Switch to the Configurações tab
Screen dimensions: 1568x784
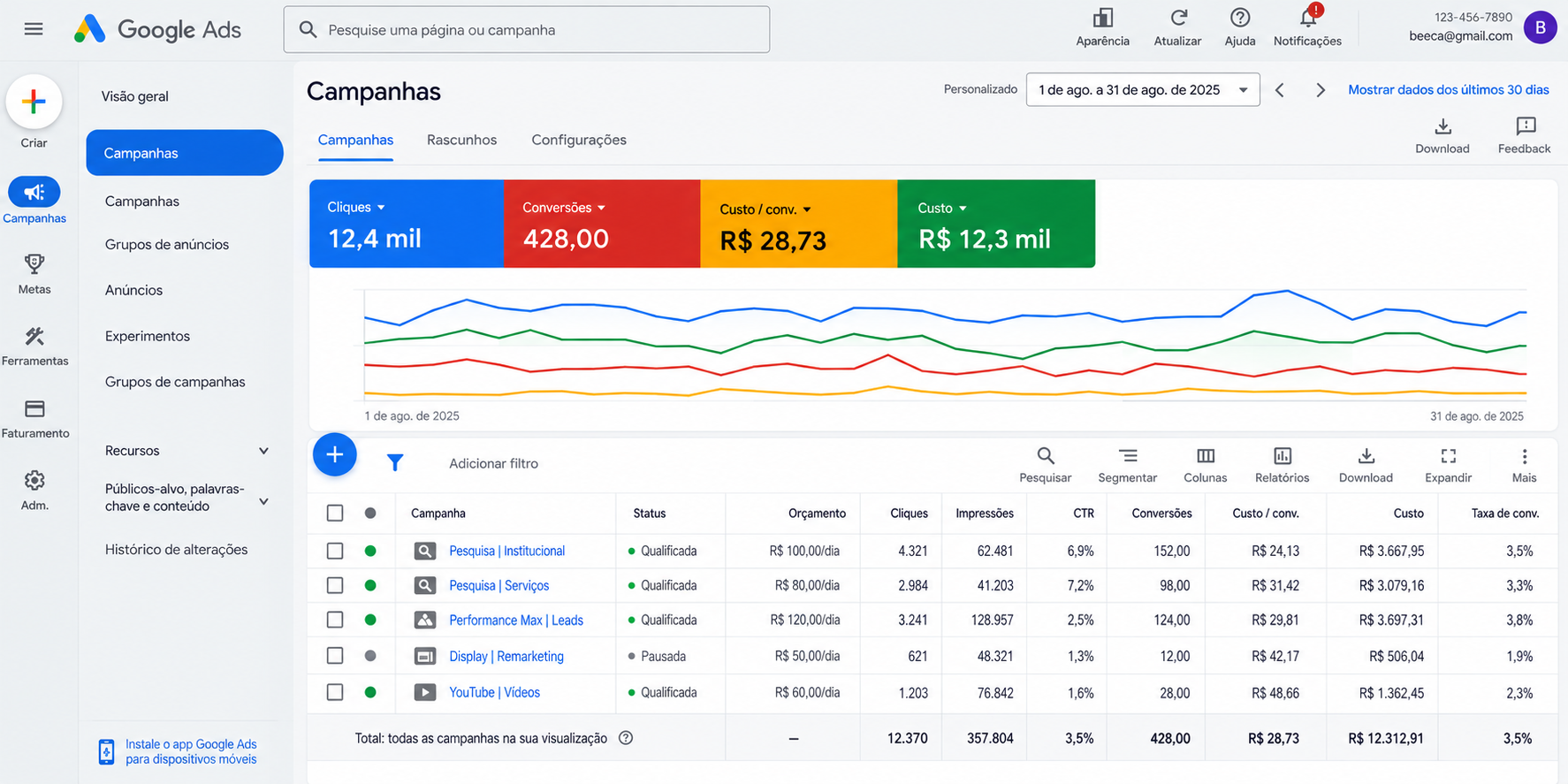[579, 140]
